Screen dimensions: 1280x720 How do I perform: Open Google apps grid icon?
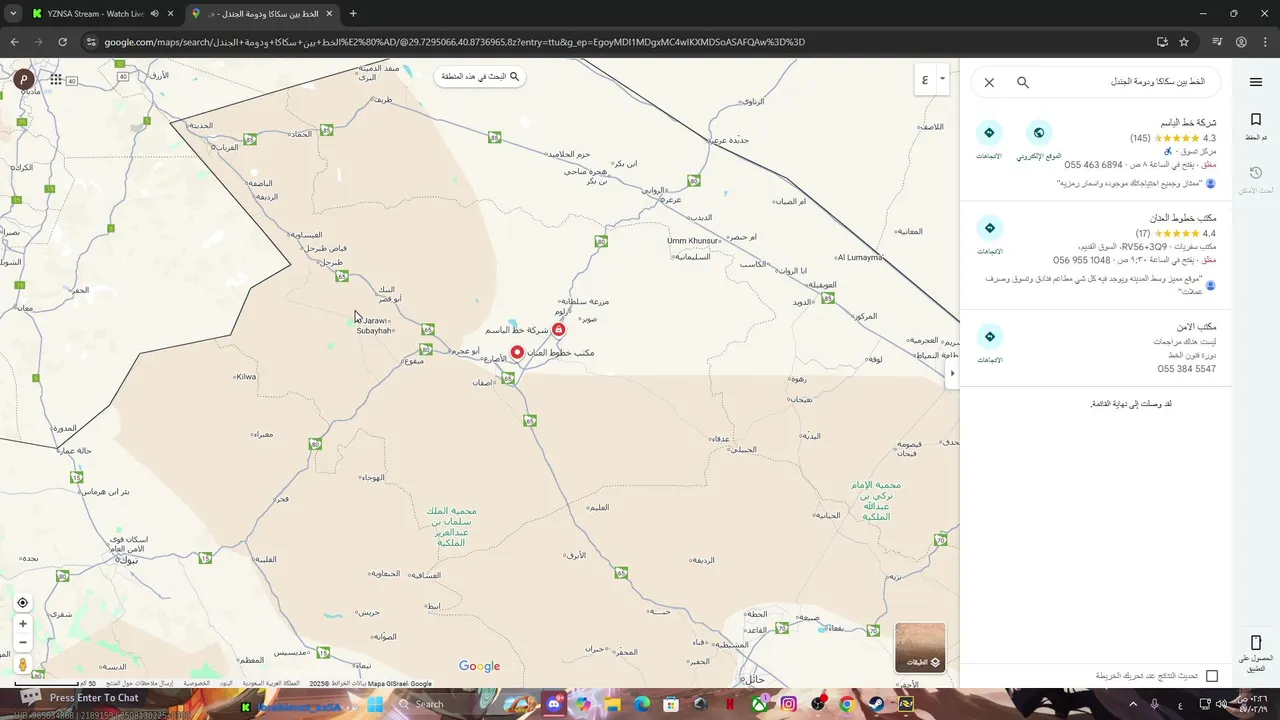(56, 79)
